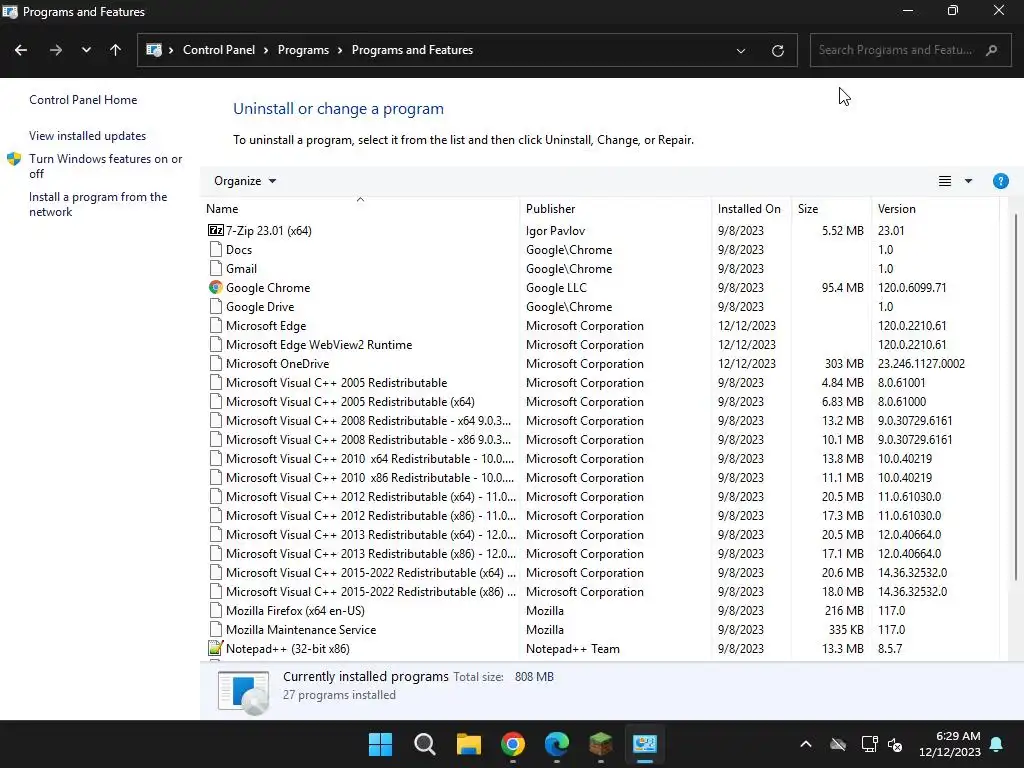This screenshot has width=1024, height=768.
Task: Open Google Chrome from taskbar
Action: click(513, 744)
